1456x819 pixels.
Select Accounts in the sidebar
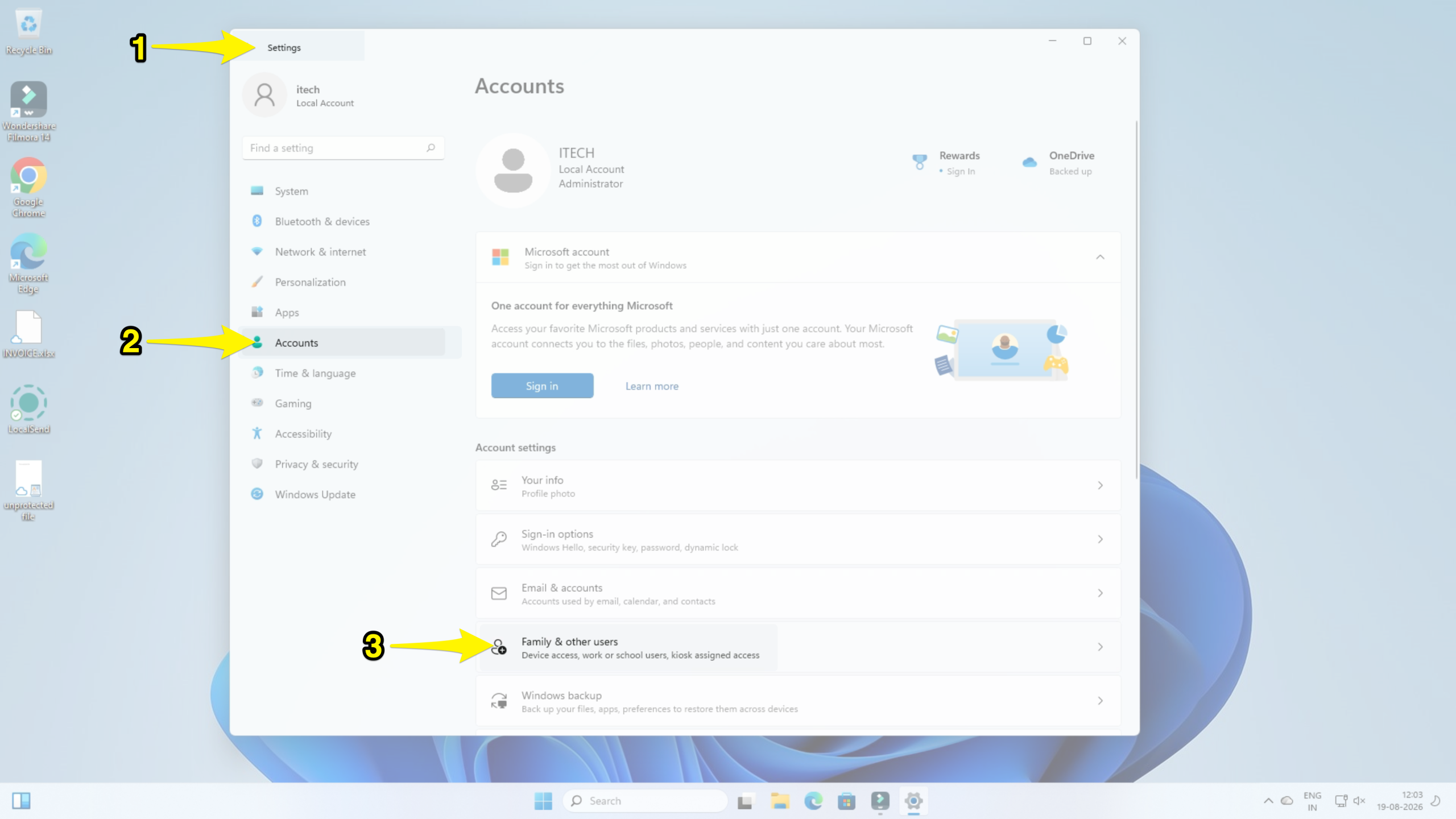click(x=343, y=342)
